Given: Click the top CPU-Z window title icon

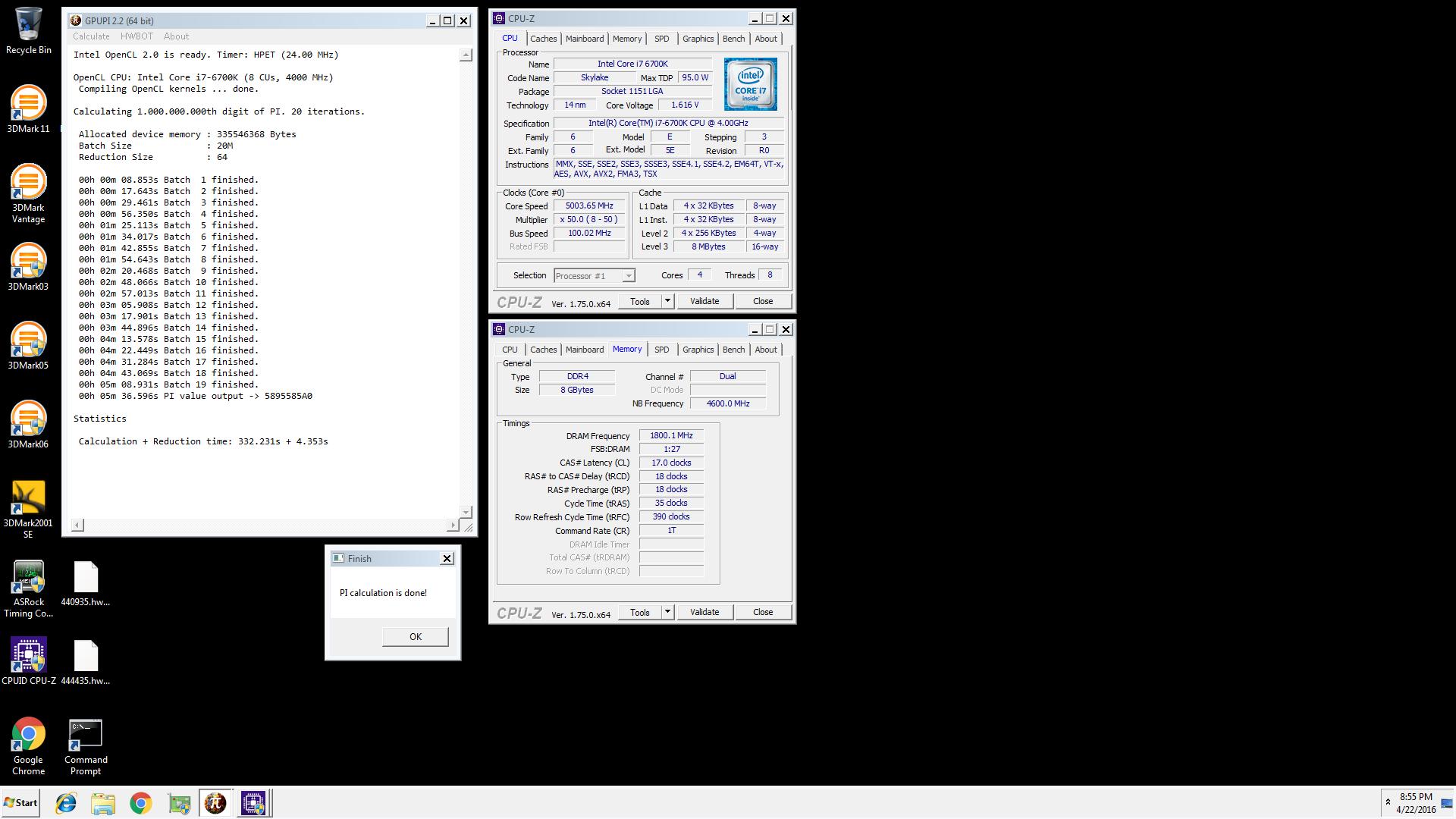Looking at the screenshot, I should point(499,18).
